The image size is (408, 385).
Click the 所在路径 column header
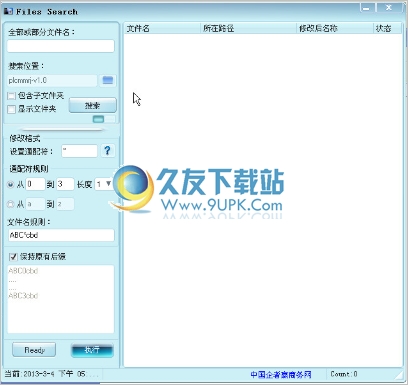tap(248, 29)
